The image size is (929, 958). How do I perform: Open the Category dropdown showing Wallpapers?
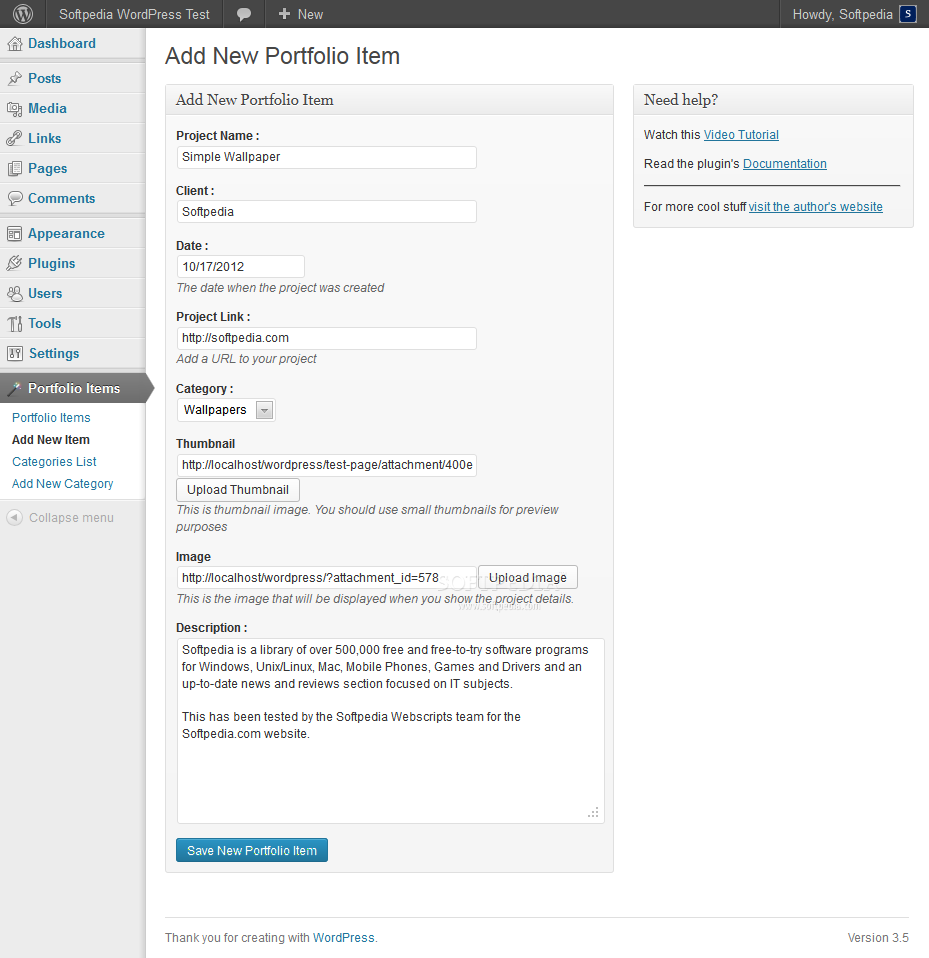pos(227,410)
